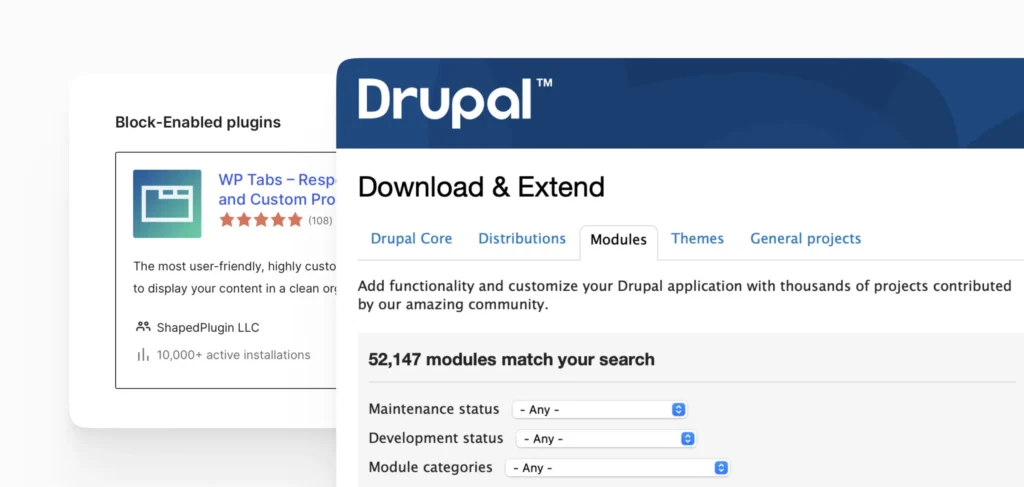Click the Download & Extend heading

tap(481, 187)
